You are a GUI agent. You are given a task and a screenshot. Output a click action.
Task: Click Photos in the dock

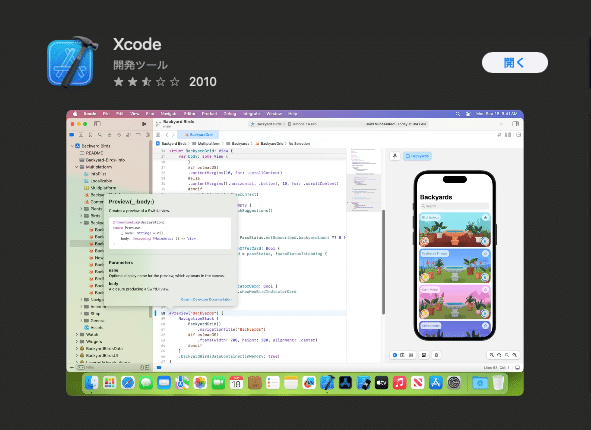click(200, 383)
